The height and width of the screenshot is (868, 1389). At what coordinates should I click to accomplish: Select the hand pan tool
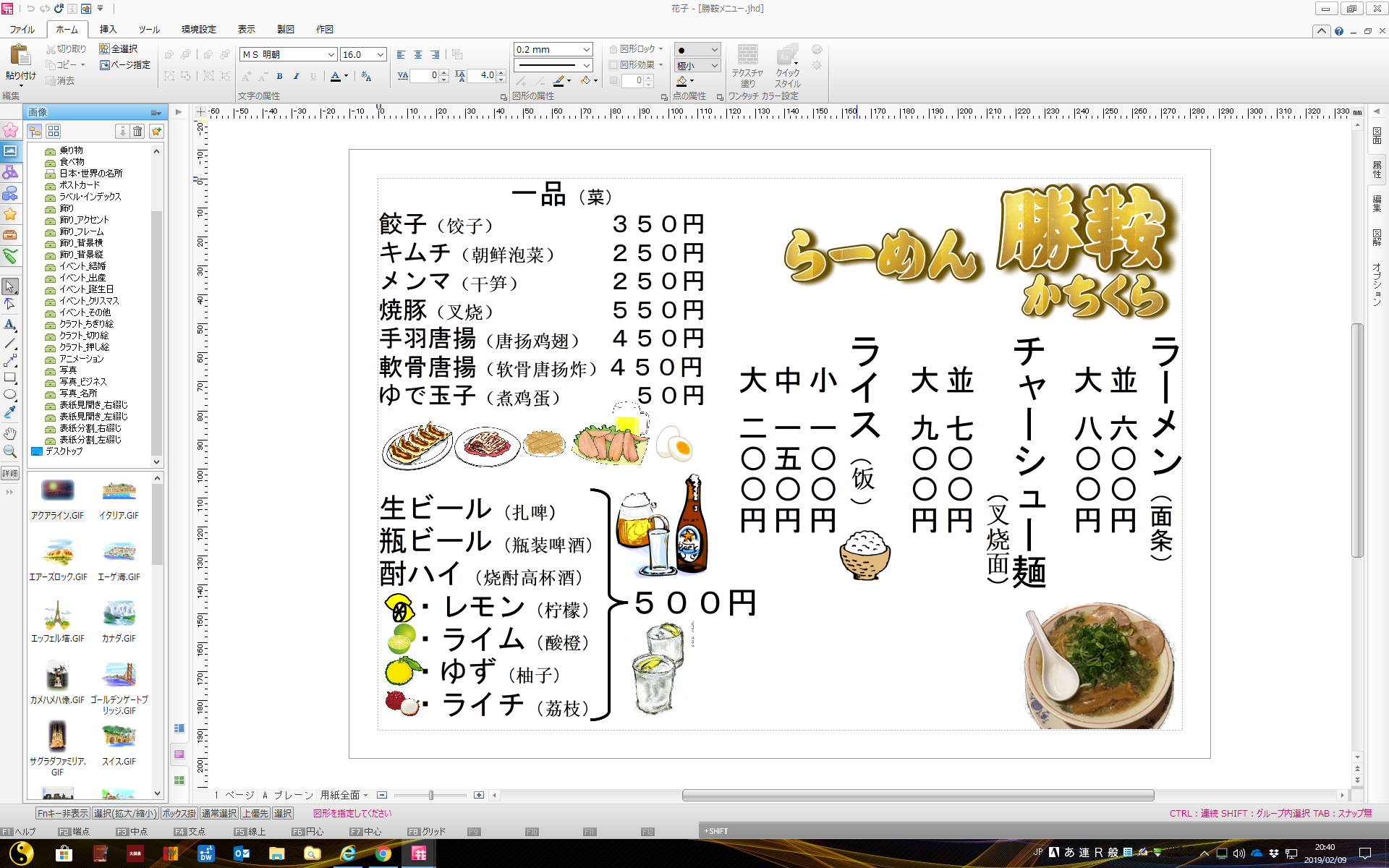10,434
